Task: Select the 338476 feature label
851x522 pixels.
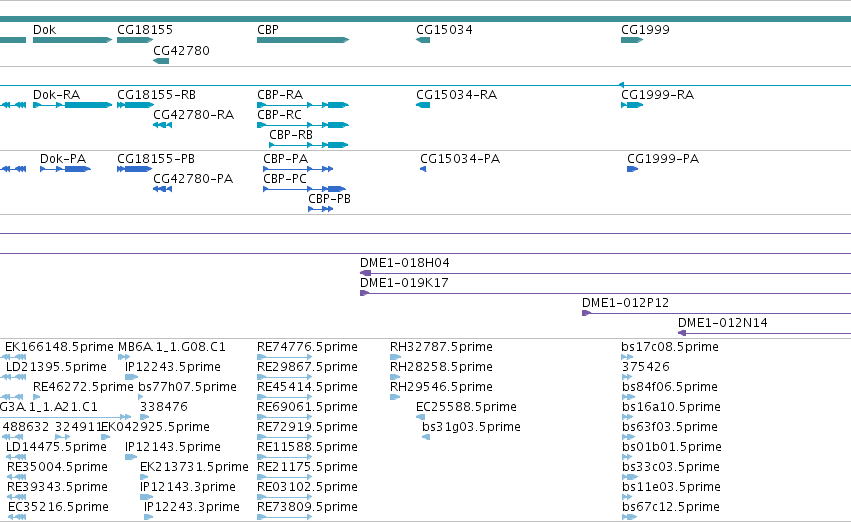Action: click(x=163, y=407)
